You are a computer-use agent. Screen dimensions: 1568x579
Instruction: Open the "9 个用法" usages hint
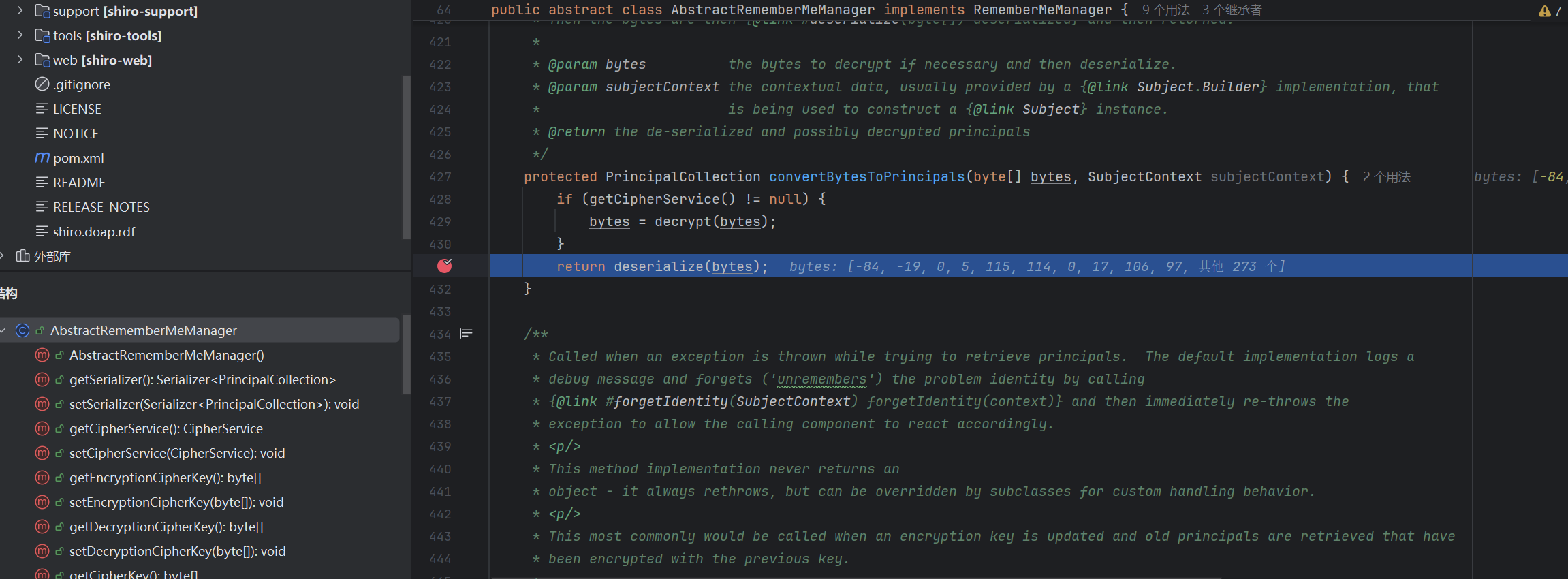pos(1165,10)
